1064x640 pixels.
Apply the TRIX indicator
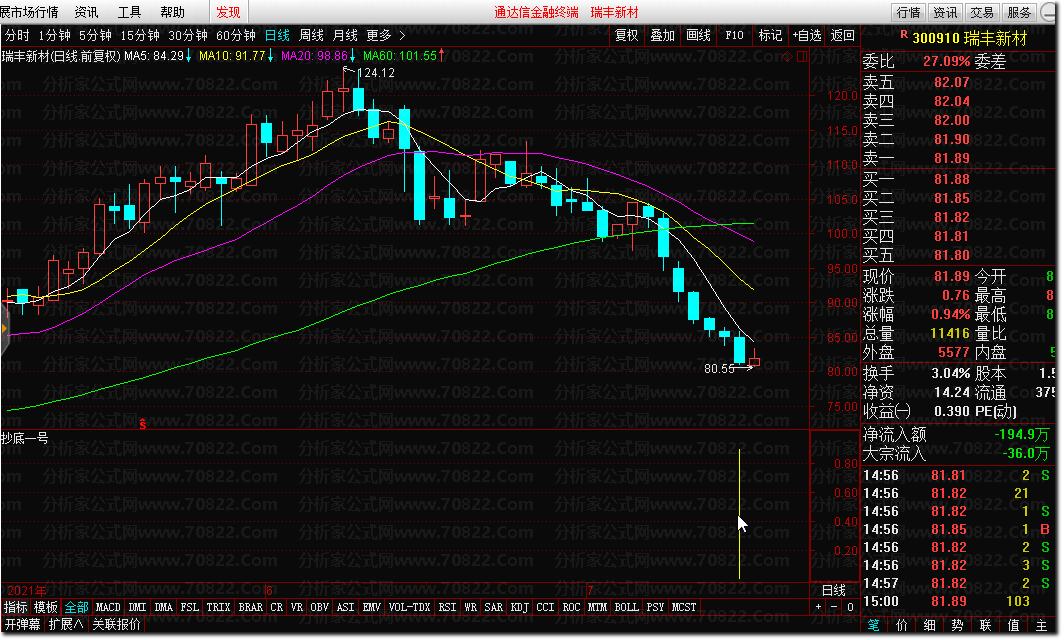(218, 607)
